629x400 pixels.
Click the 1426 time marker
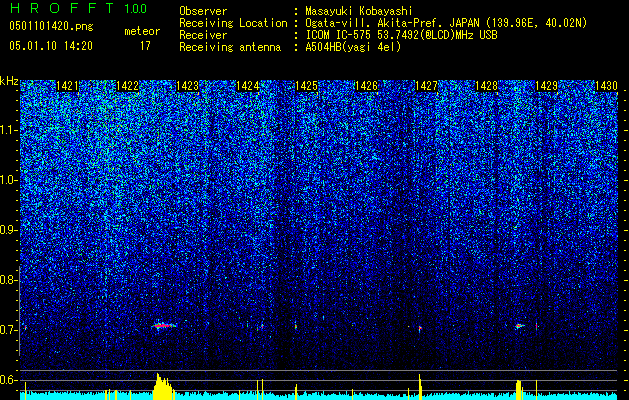(367, 86)
